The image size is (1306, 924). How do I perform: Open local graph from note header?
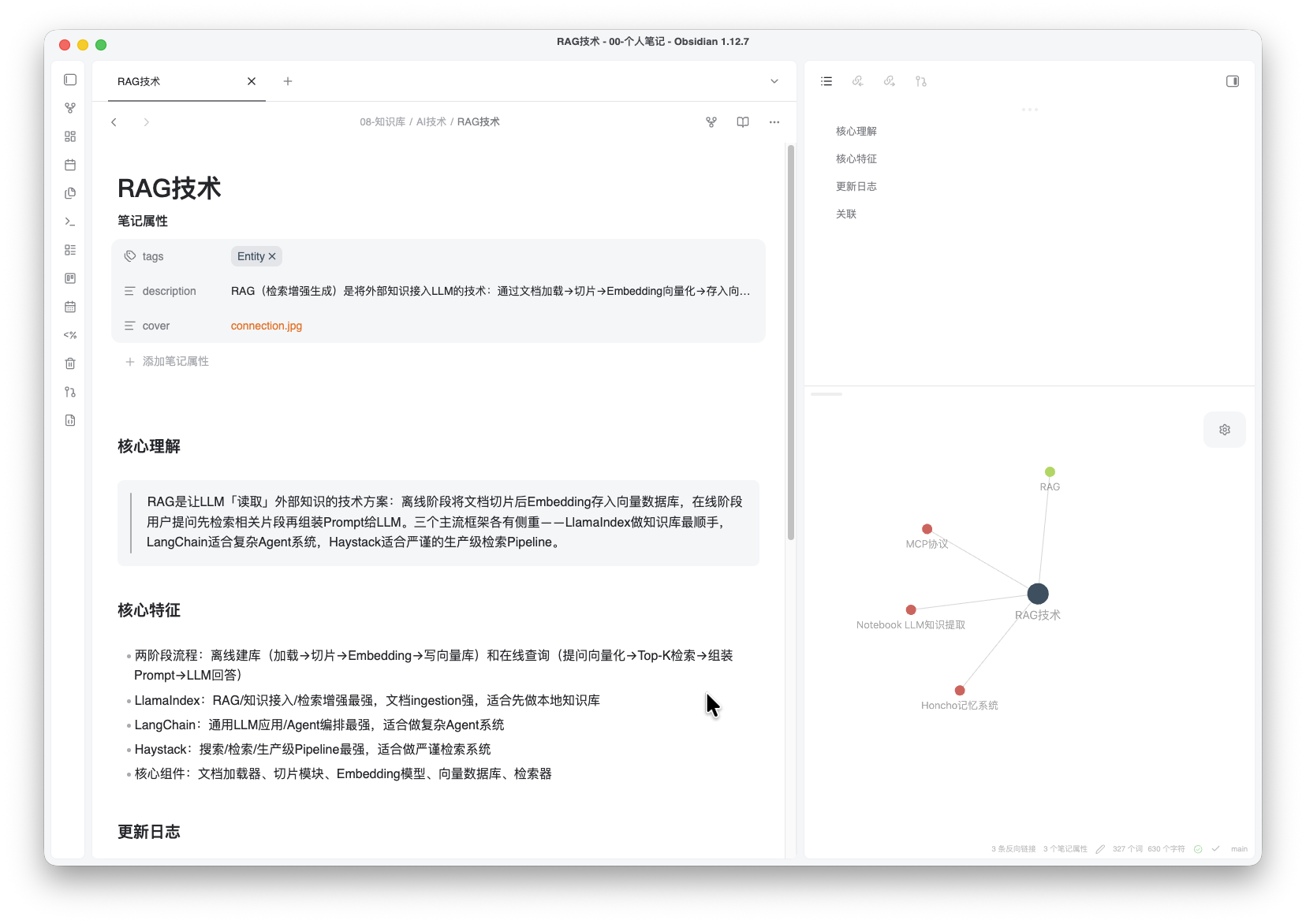(x=711, y=122)
